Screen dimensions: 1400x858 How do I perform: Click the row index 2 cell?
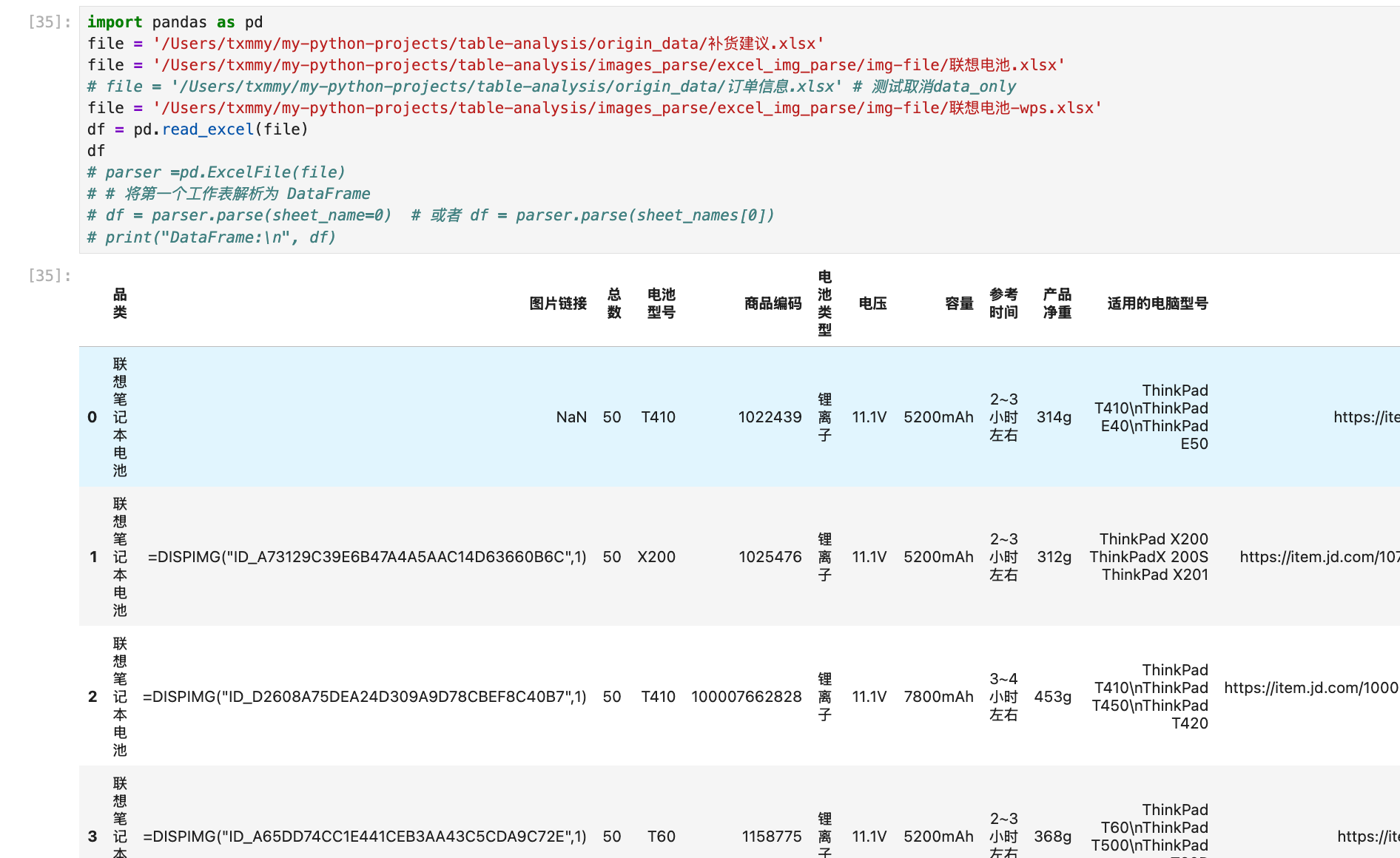92,697
